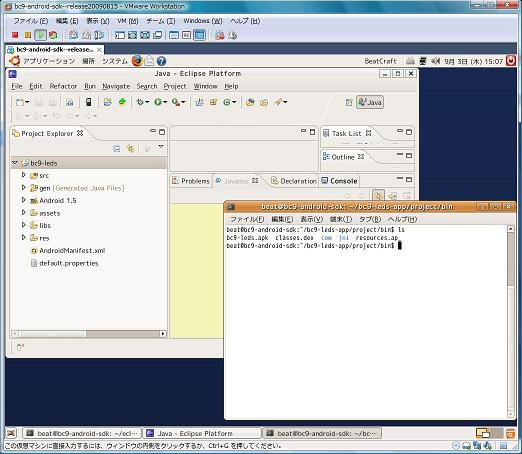Click the VMware take snapshot icon
The width and height of the screenshot is (522, 454).
[x=73, y=35]
